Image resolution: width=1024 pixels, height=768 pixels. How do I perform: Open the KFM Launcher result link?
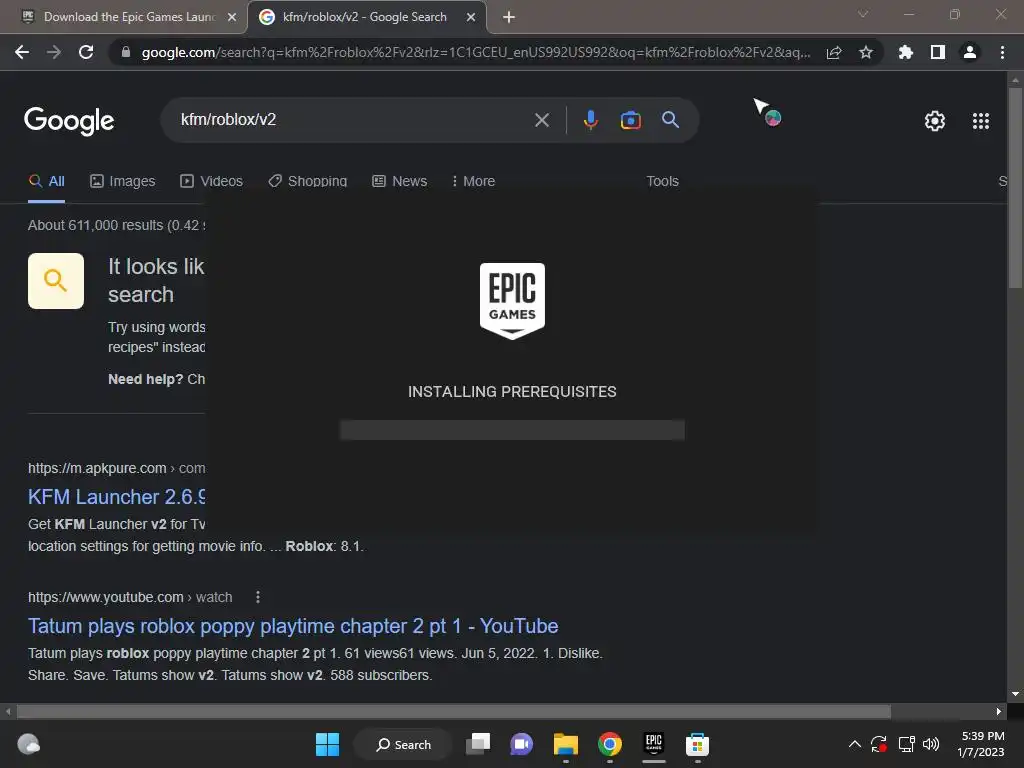pyautogui.click(x=116, y=497)
